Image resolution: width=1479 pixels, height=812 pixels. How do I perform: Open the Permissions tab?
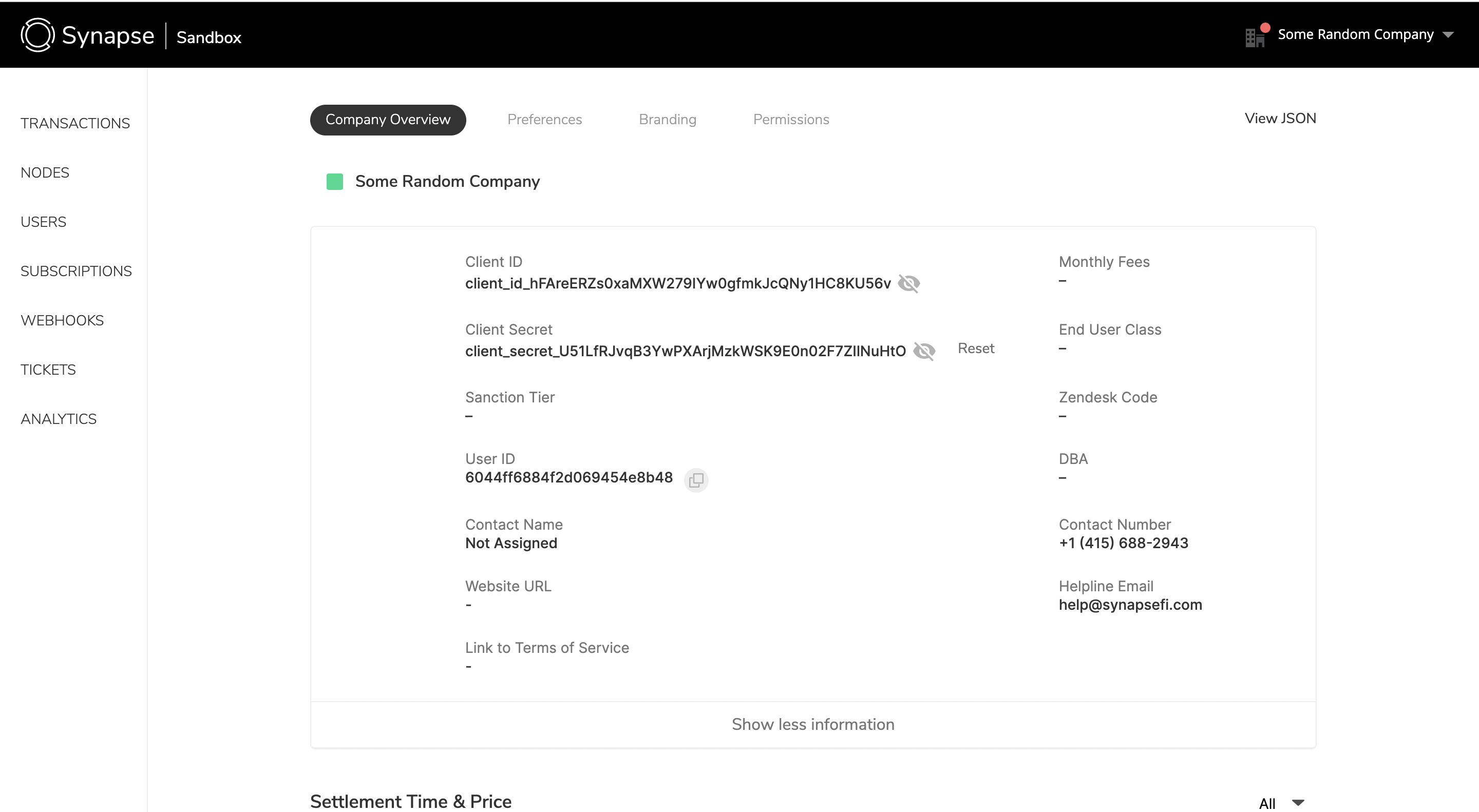[791, 120]
